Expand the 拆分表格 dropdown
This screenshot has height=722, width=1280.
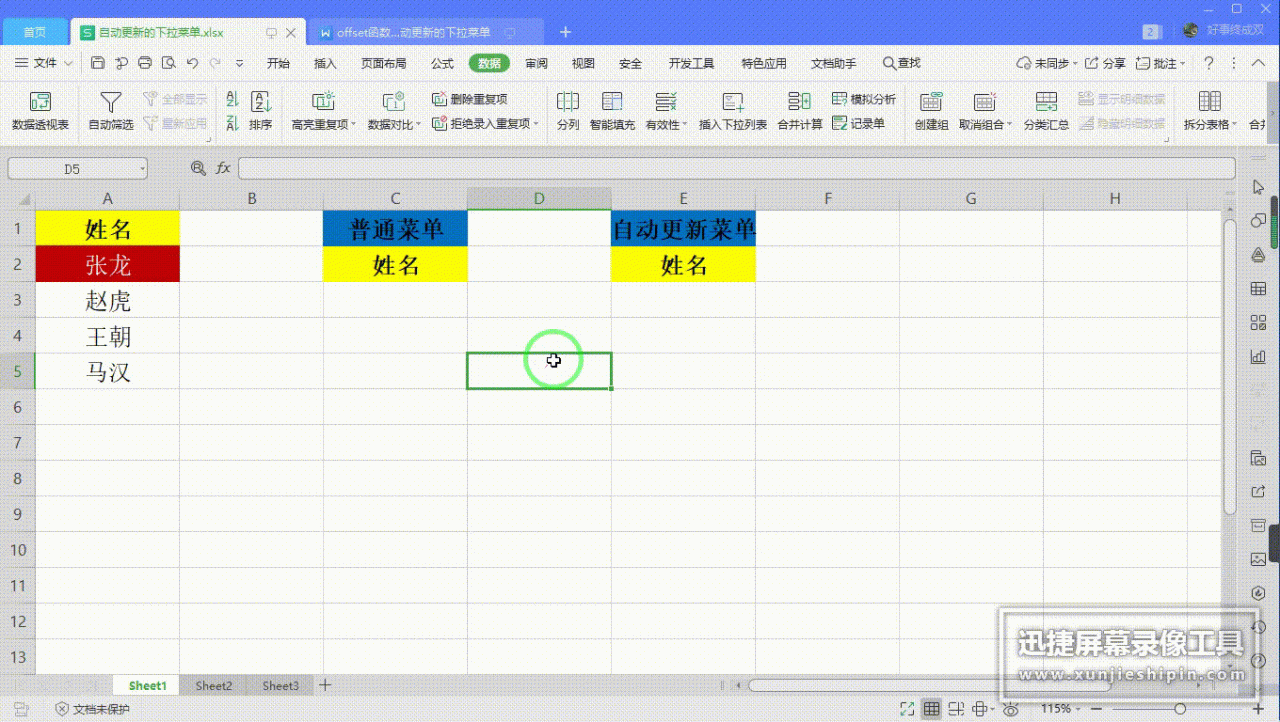point(1234,125)
